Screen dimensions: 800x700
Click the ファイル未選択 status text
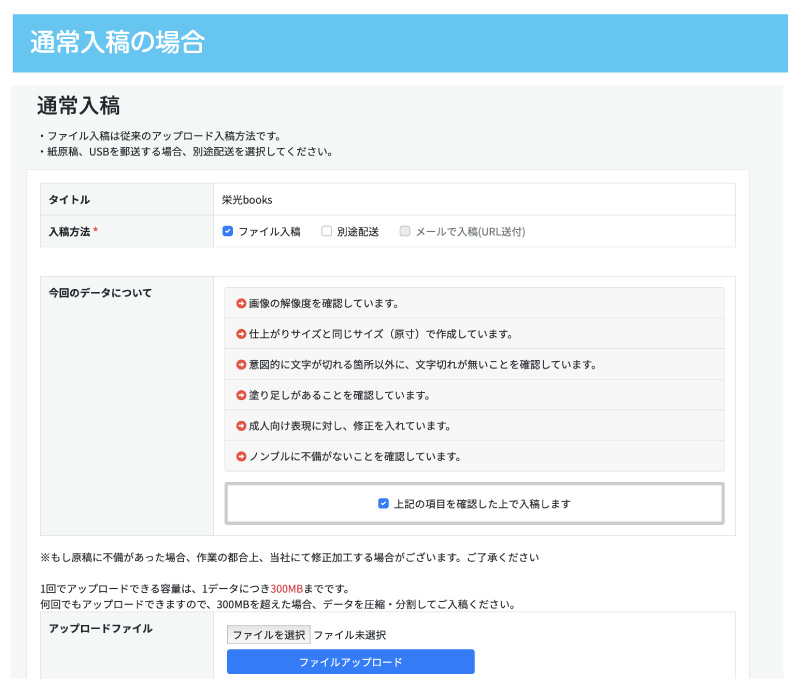pos(349,635)
